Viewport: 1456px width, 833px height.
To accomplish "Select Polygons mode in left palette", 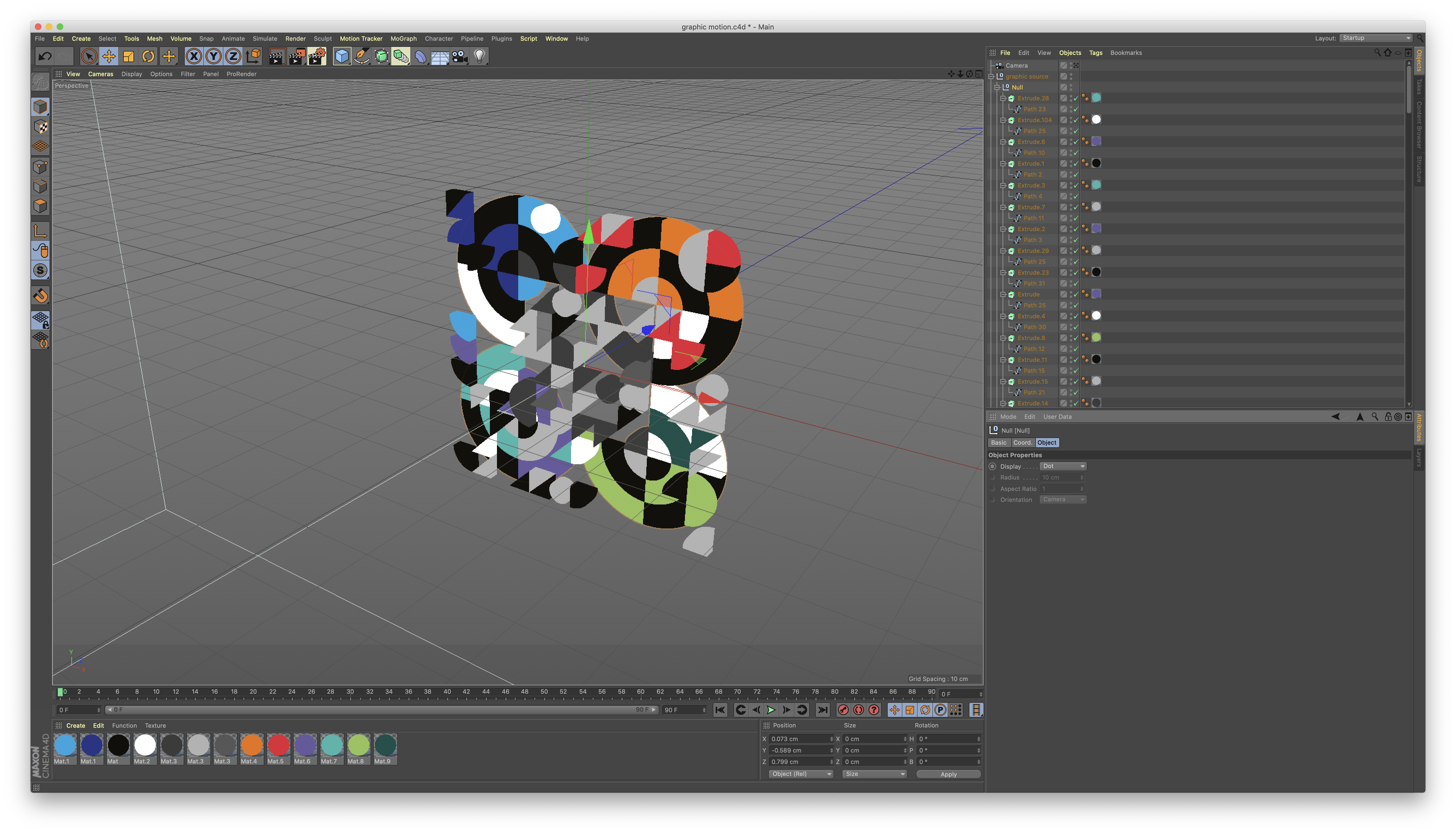I will coord(40,206).
